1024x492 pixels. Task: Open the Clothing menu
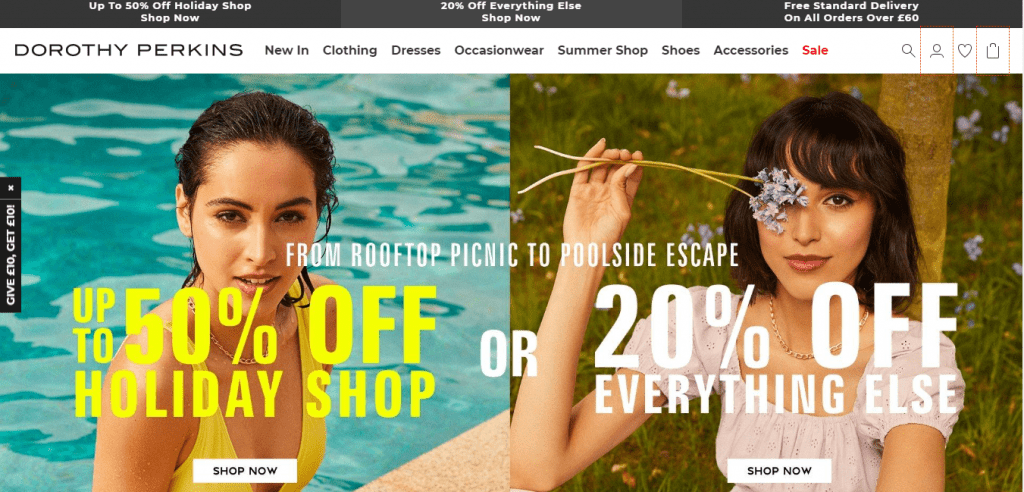tap(349, 50)
